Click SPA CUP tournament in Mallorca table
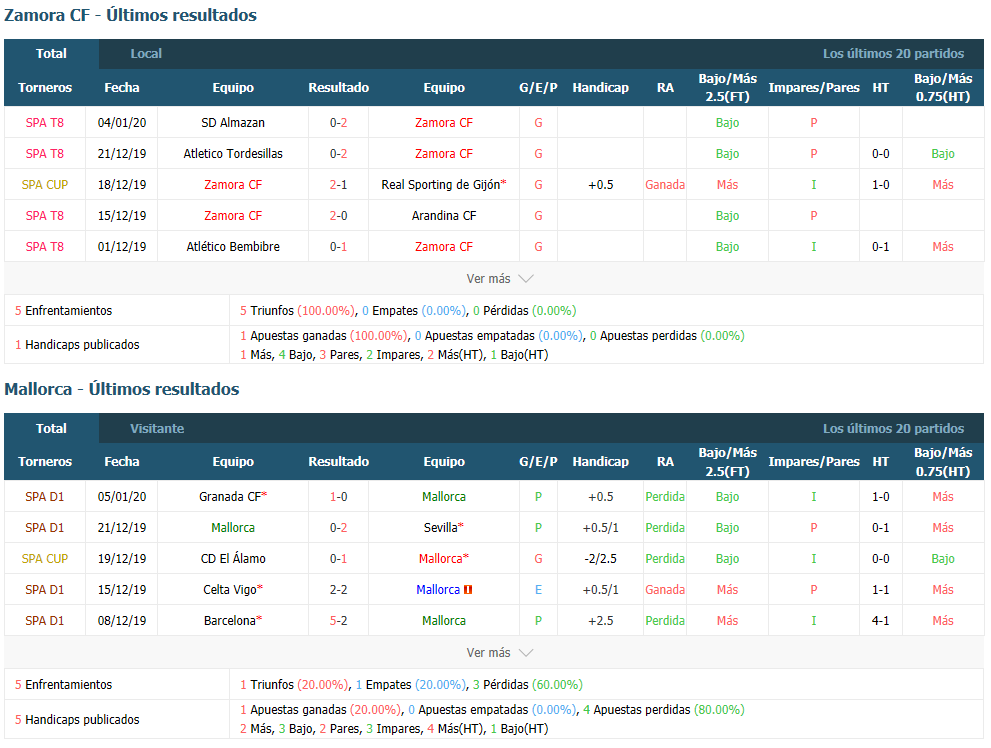991x748 pixels. point(45,558)
